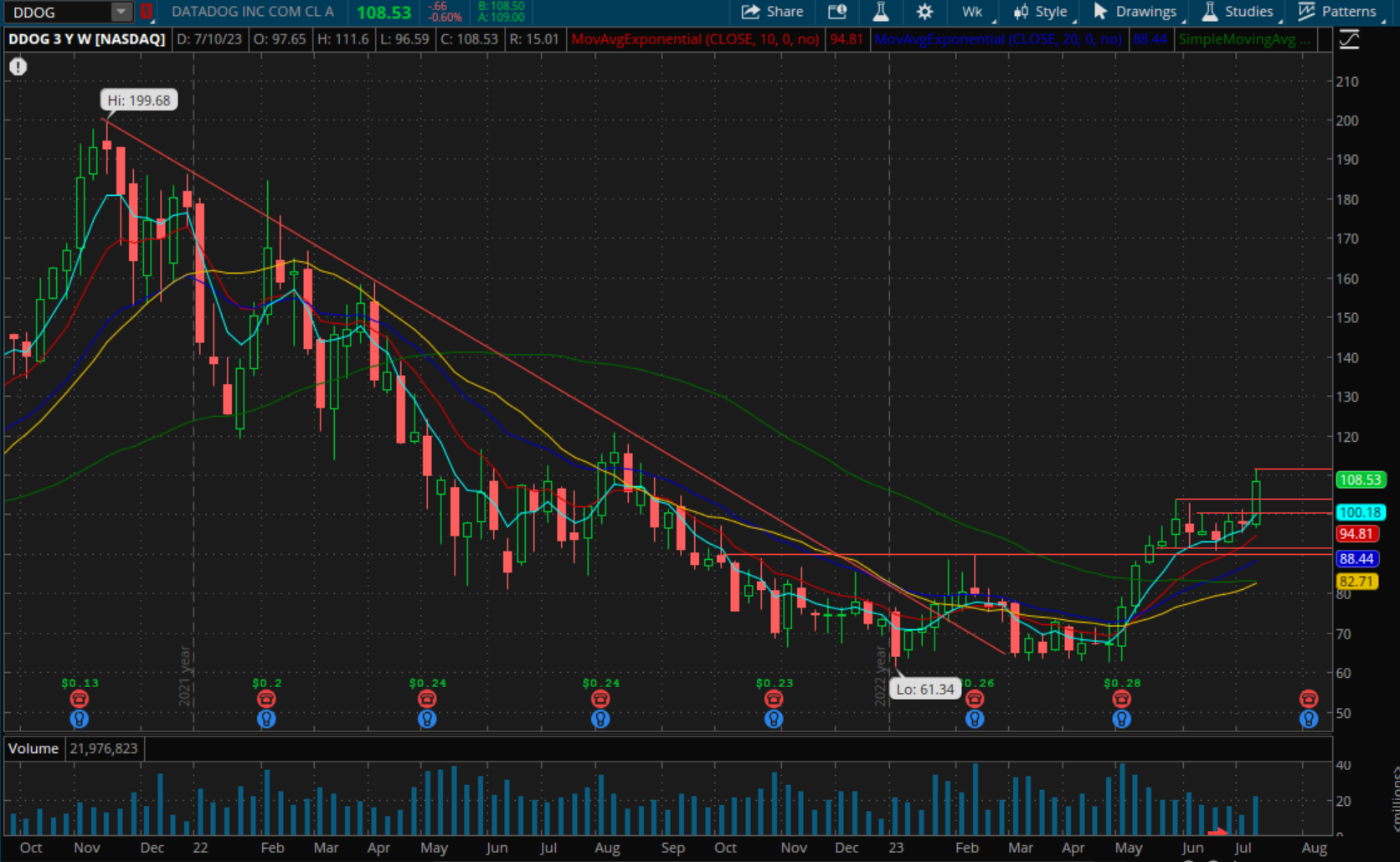
Task: Click the blue 88.44 price axis label
Action: [x=1356, y=559]
